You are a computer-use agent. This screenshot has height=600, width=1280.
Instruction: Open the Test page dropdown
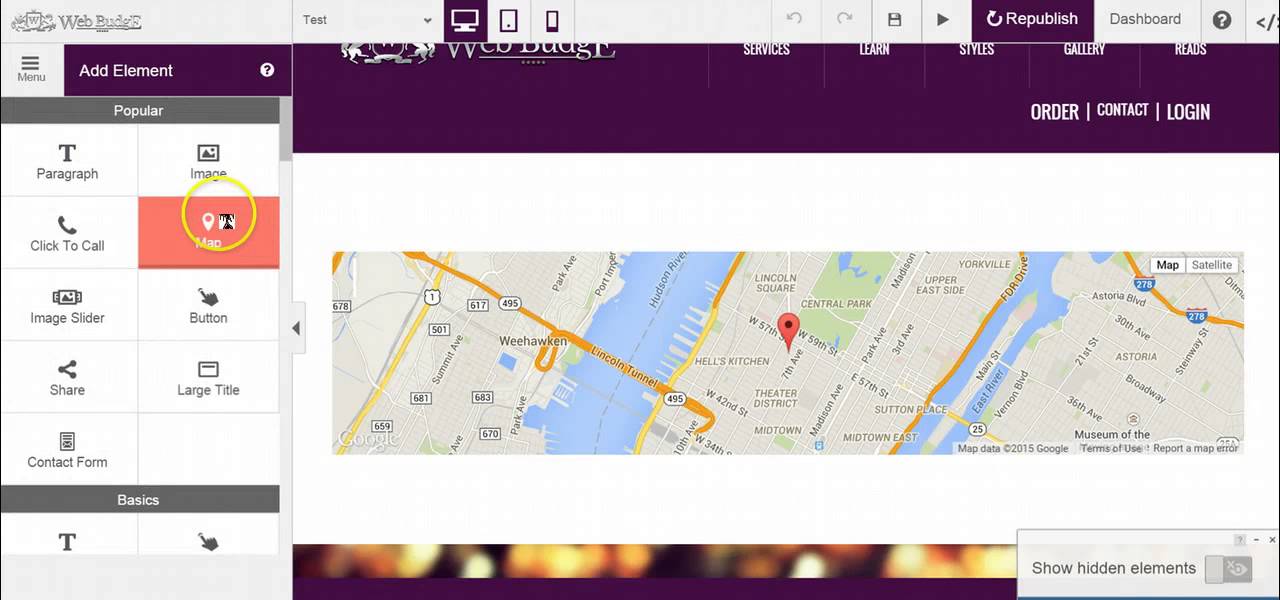[367, 20]
